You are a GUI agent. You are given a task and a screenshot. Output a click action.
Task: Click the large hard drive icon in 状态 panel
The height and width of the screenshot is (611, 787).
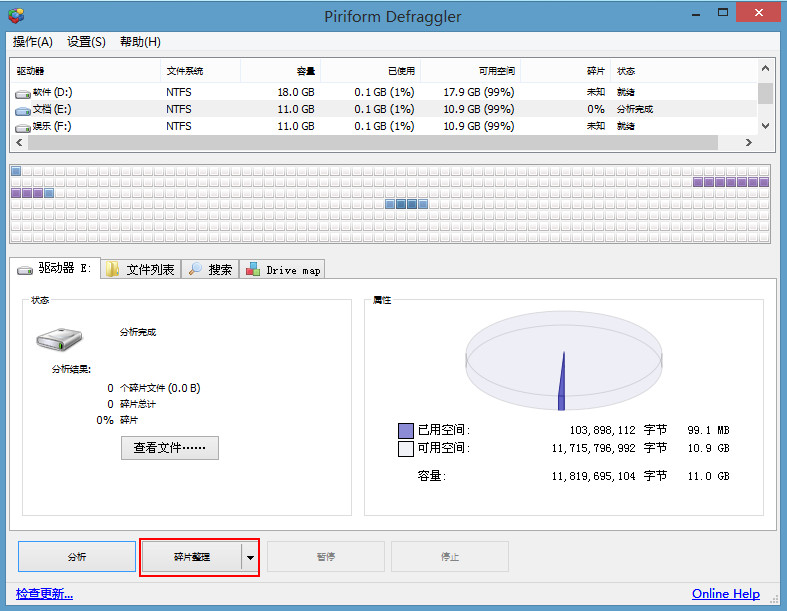click(x=59, y=339)
